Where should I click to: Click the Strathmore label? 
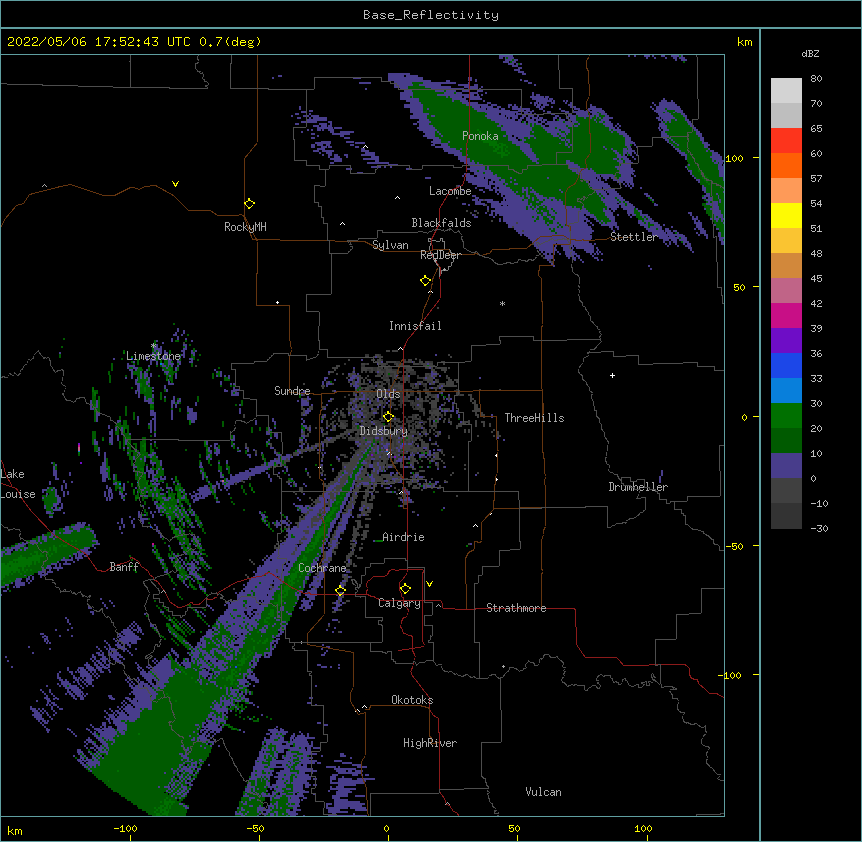(x=516, y=608)
